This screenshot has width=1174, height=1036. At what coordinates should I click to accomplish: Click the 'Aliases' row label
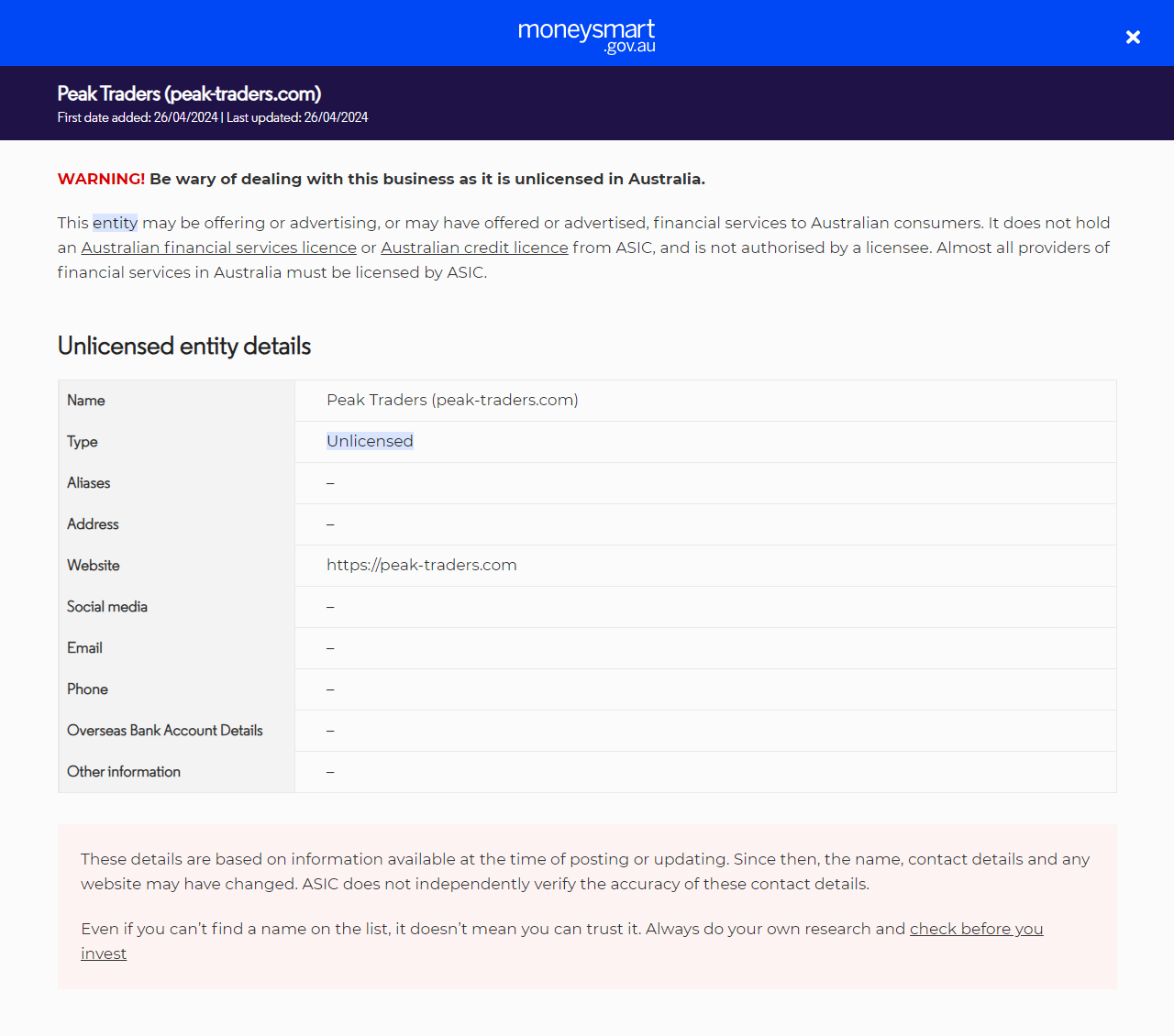(88, 483)
